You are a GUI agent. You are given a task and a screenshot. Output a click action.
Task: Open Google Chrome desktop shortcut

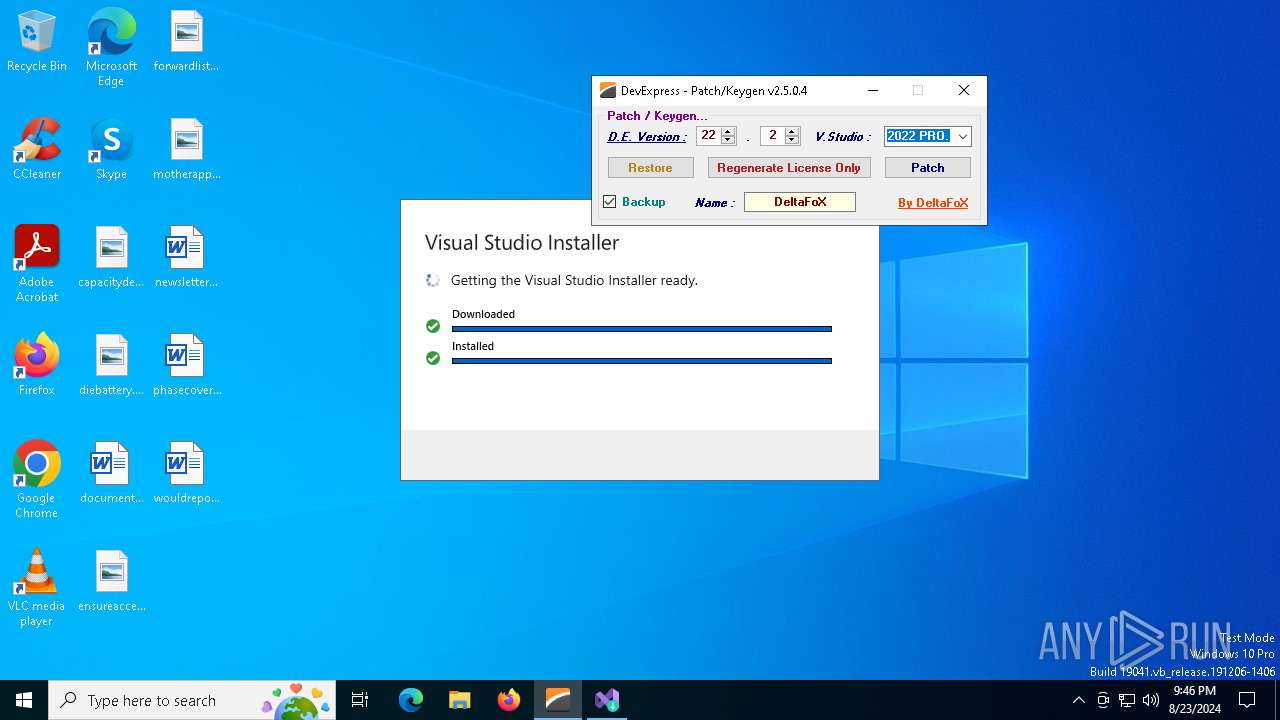point(37,480)
